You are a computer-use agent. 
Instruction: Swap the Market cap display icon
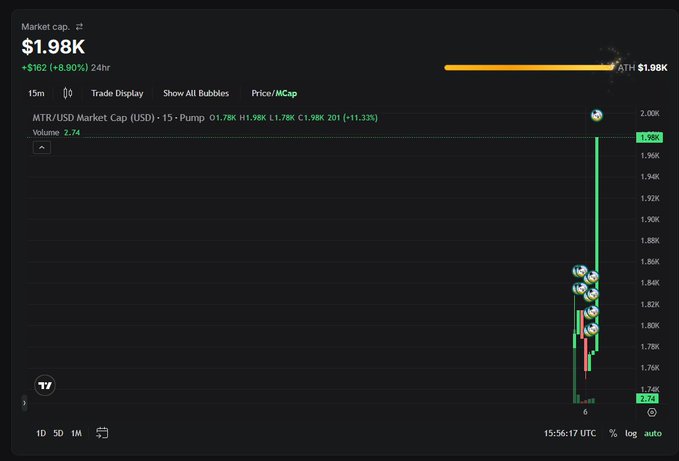[79, 27]
